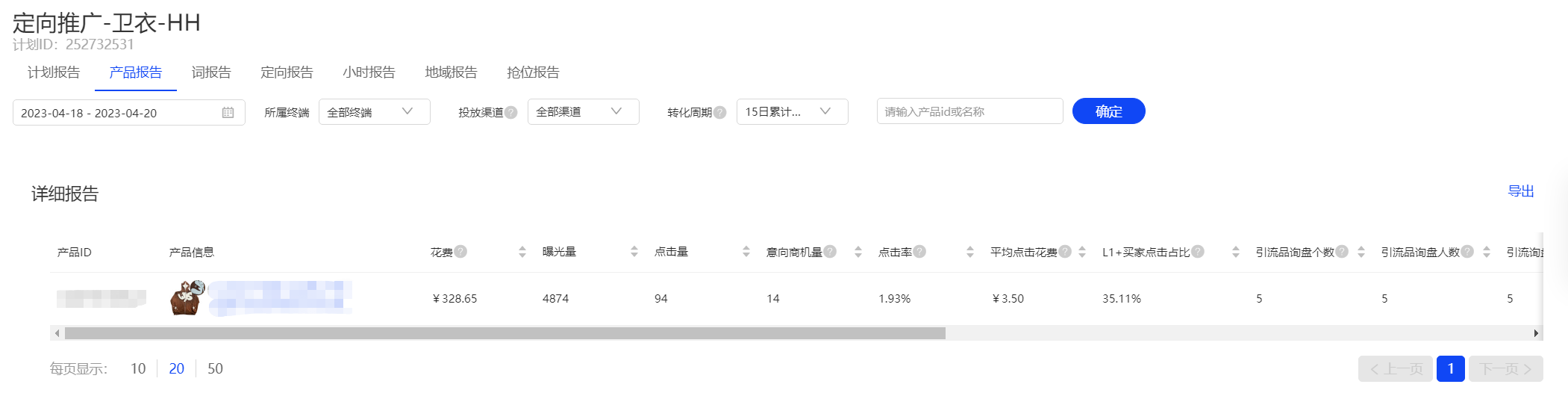Click help icon beside L1+买家点击占比 column
The height and width of the screenshot is (399, 1568).
pos(1198,252)
